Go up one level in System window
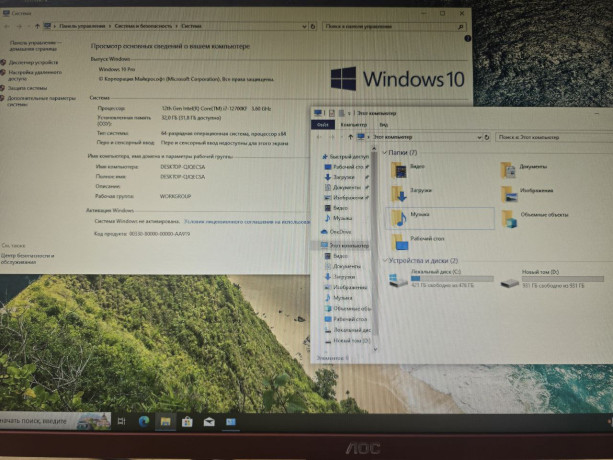Viewport: 613px width, 460px height. 37,26
